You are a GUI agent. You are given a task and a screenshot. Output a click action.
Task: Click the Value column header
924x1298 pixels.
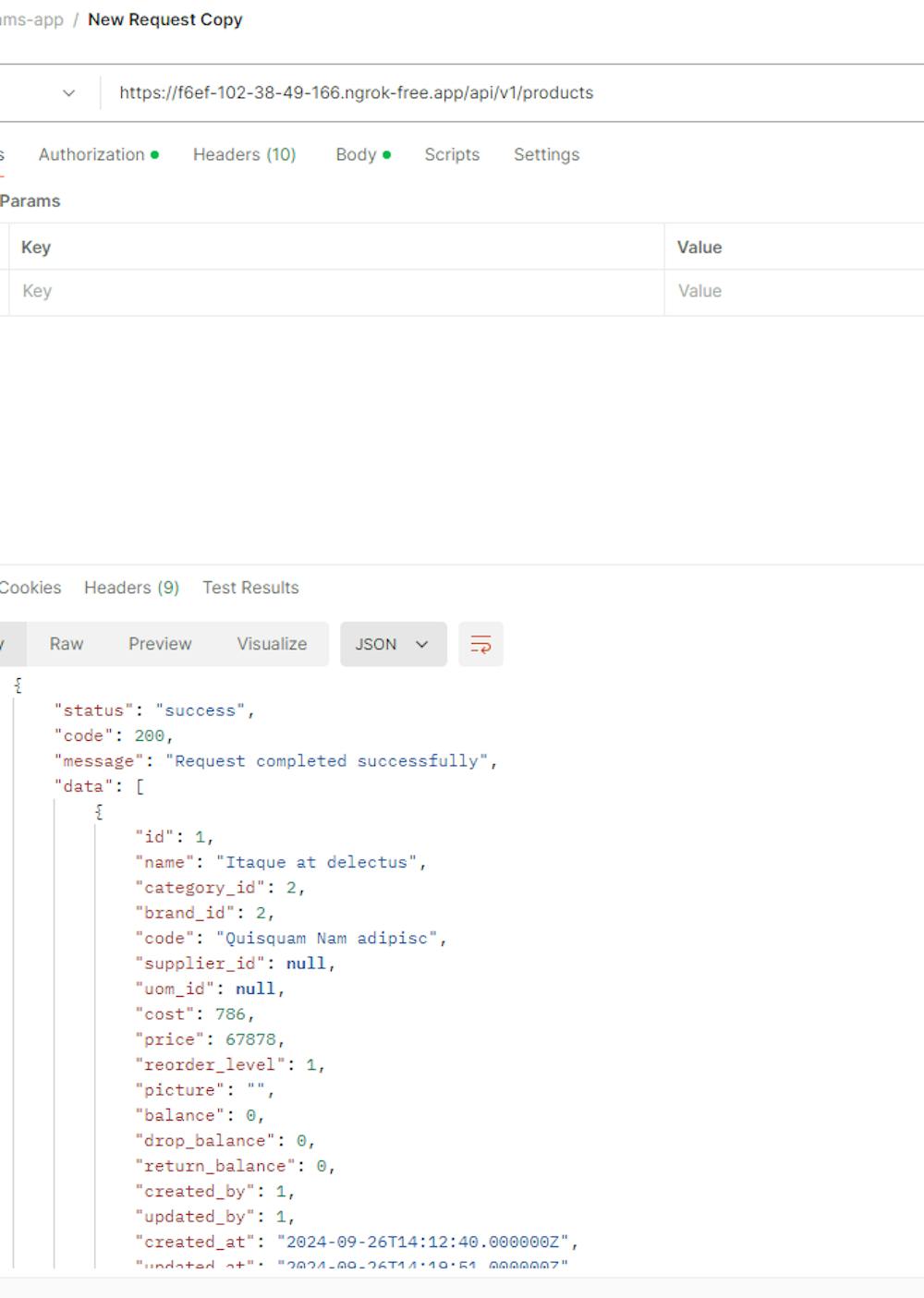[699, 248]
